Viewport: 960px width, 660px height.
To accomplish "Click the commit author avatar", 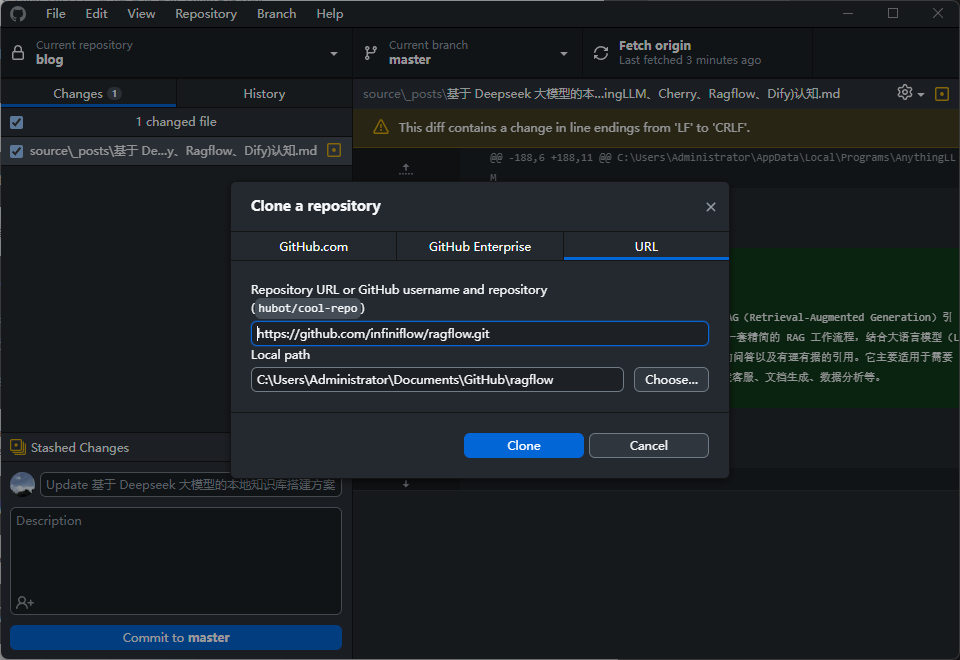I will point(23,484).
